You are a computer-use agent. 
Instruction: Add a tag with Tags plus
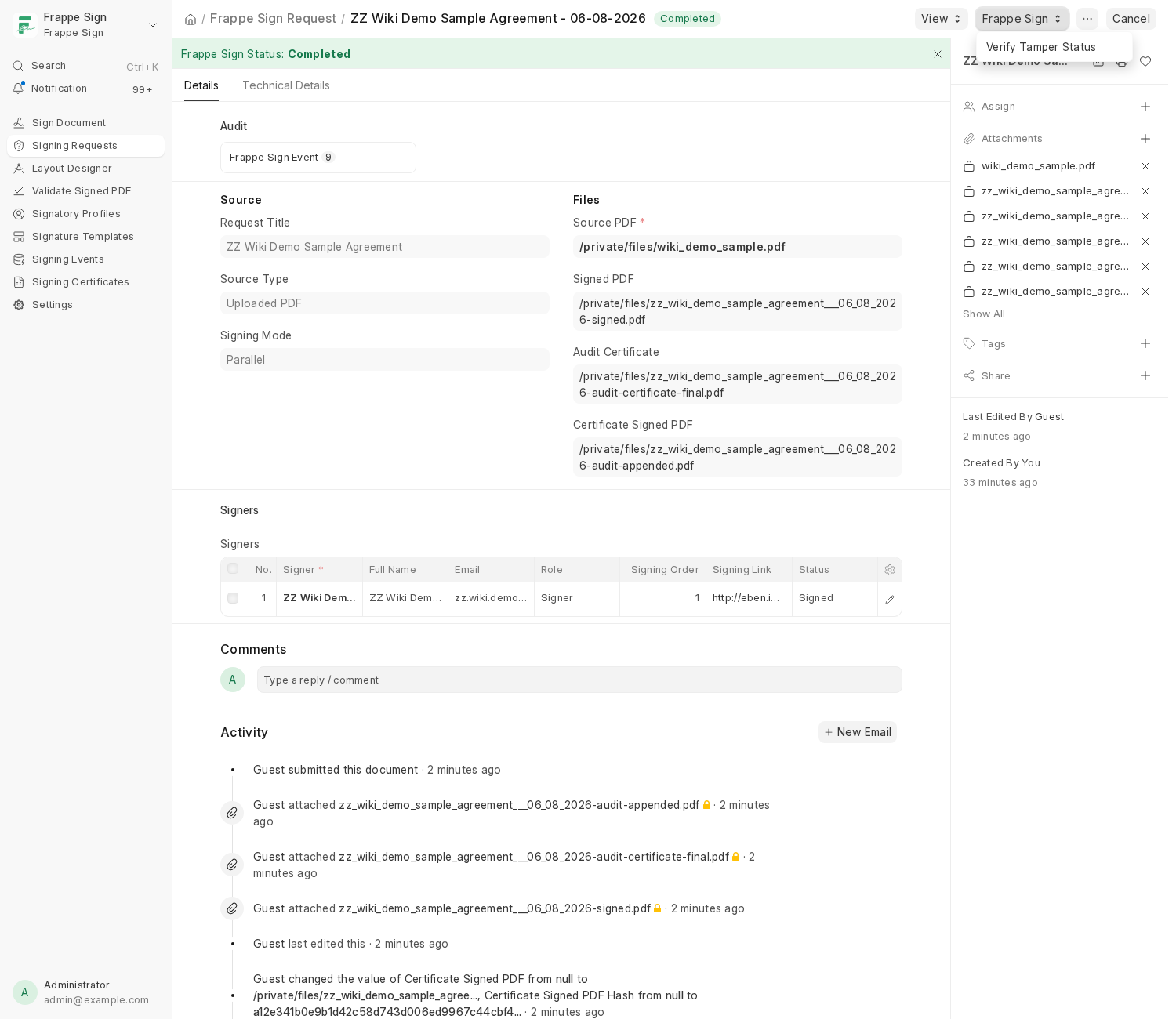[x=1145, y=344]
